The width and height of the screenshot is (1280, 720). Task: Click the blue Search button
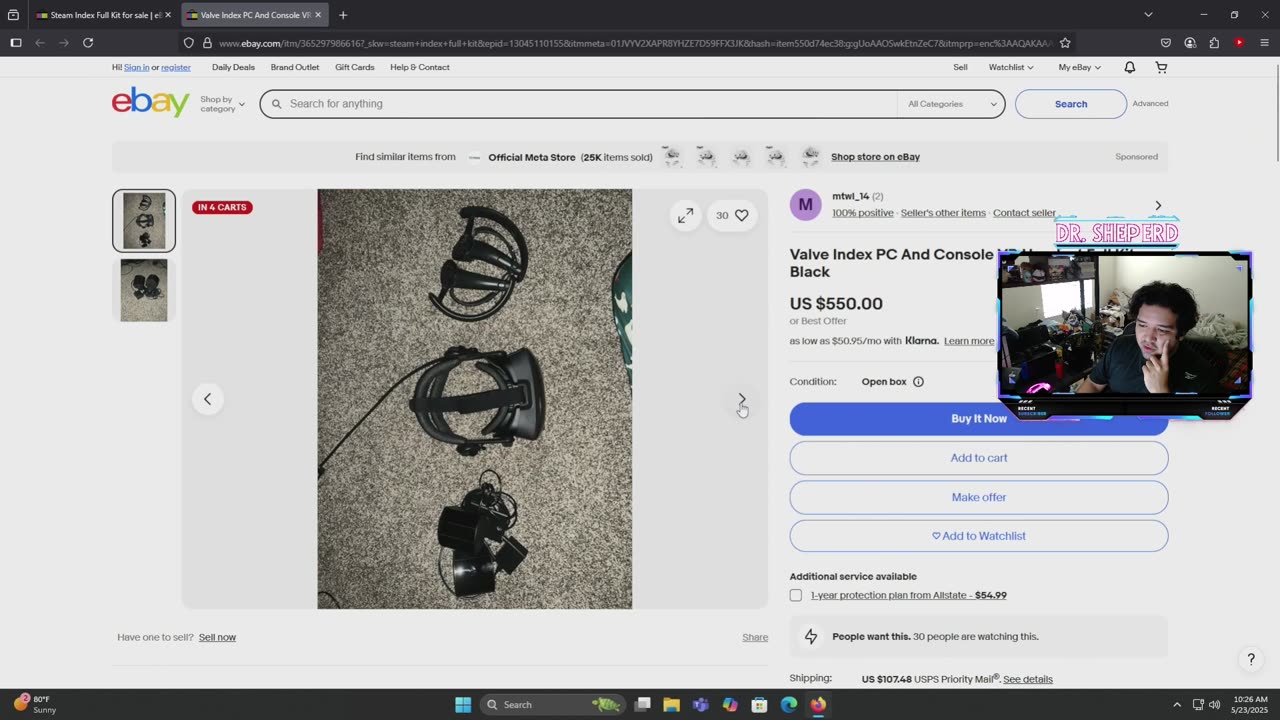click(x=1071, y=104)
